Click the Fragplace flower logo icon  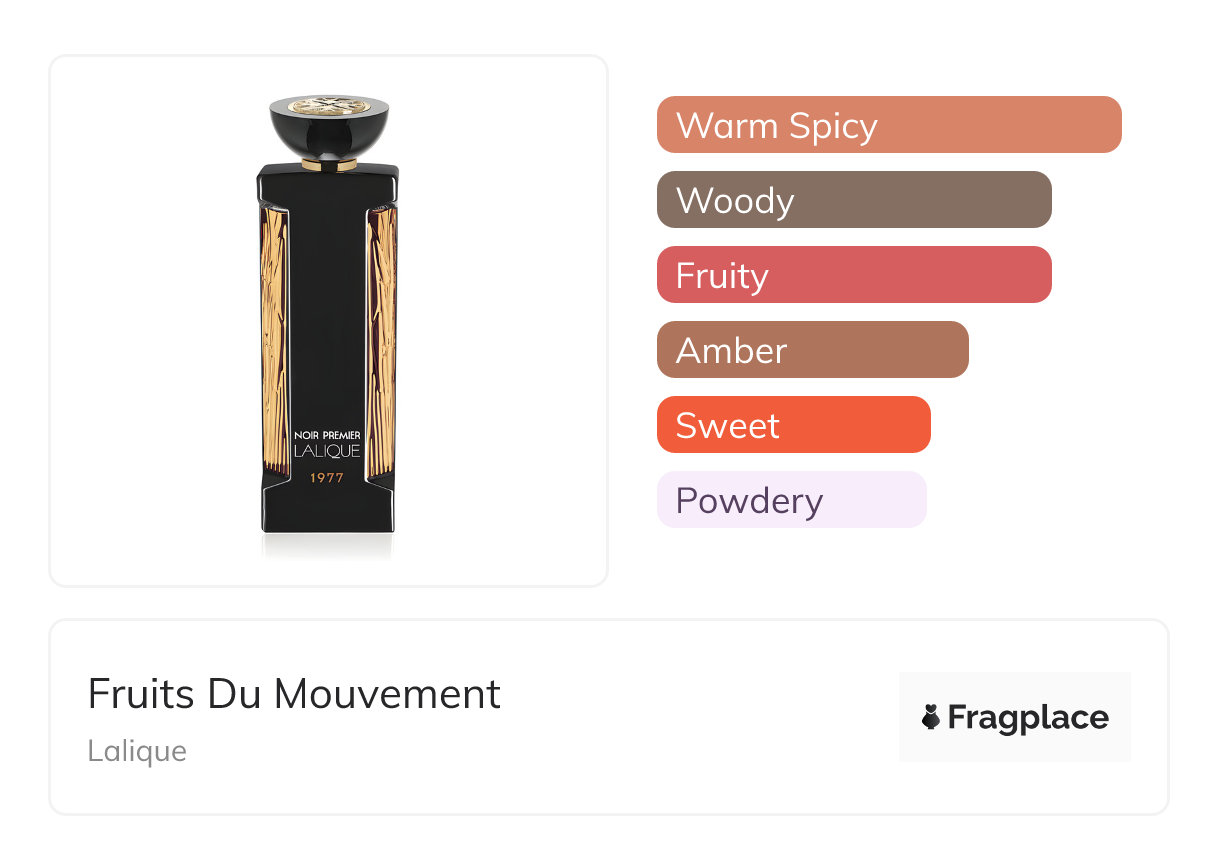click(931, 718)
